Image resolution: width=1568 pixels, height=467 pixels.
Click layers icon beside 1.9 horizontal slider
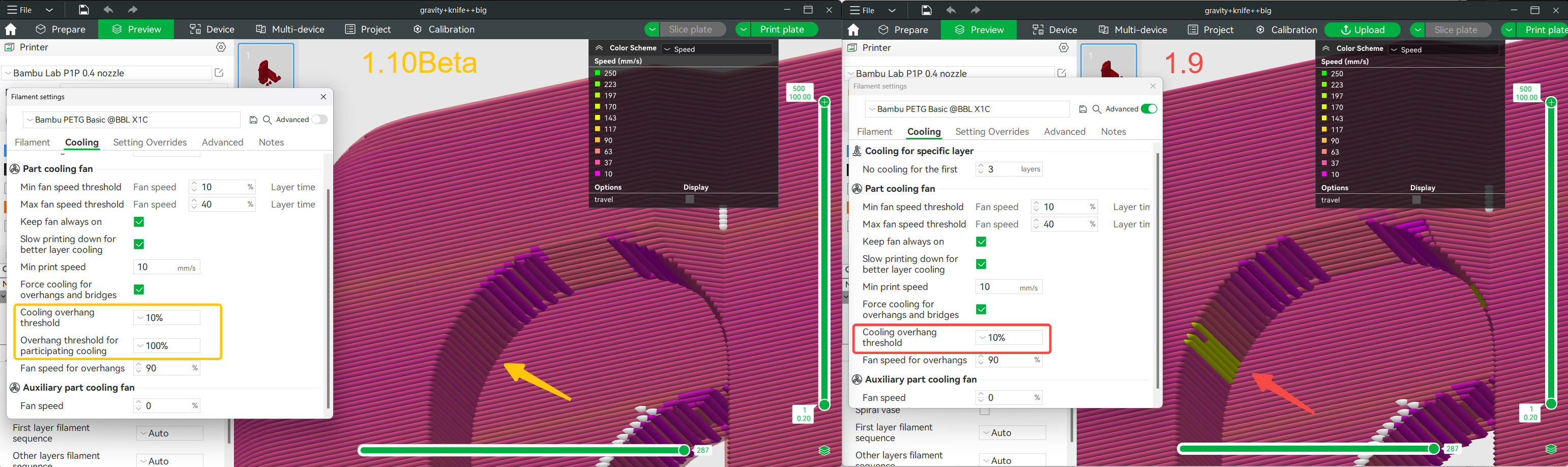[1551, 449]
